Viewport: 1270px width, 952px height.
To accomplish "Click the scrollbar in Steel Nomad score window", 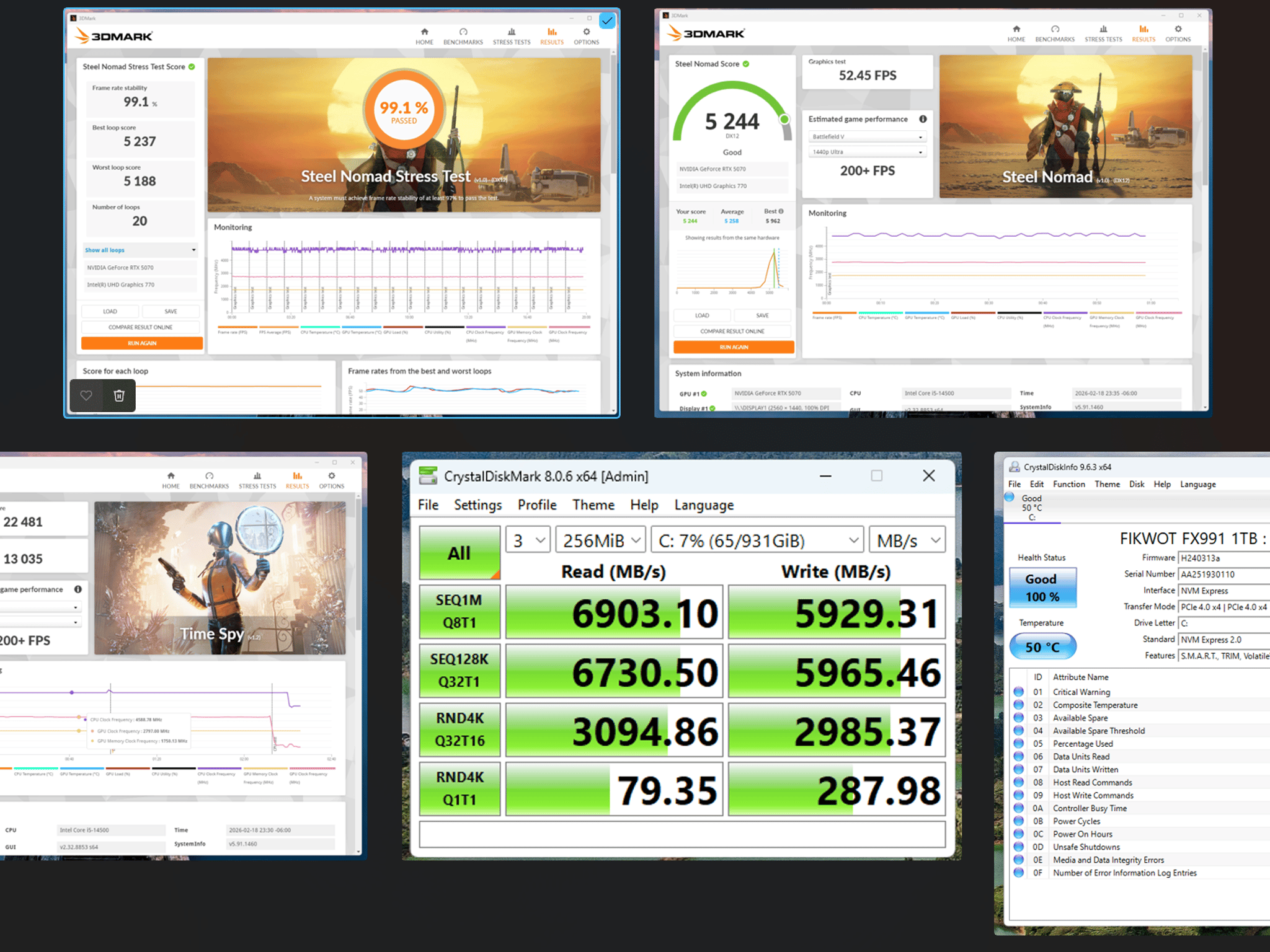I will (x=1205, y=118).
